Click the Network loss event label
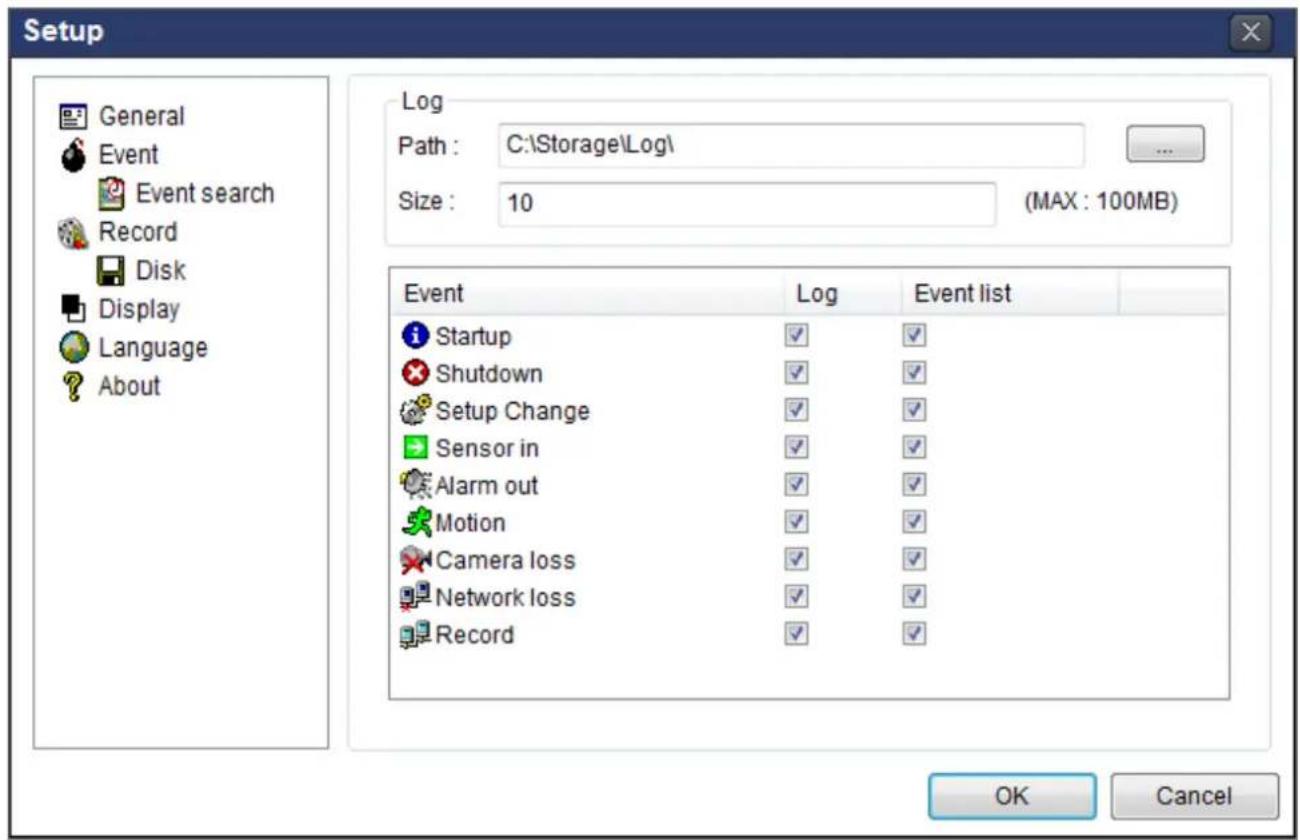Viewport: 1300px width, 840px height. point(505,597)
